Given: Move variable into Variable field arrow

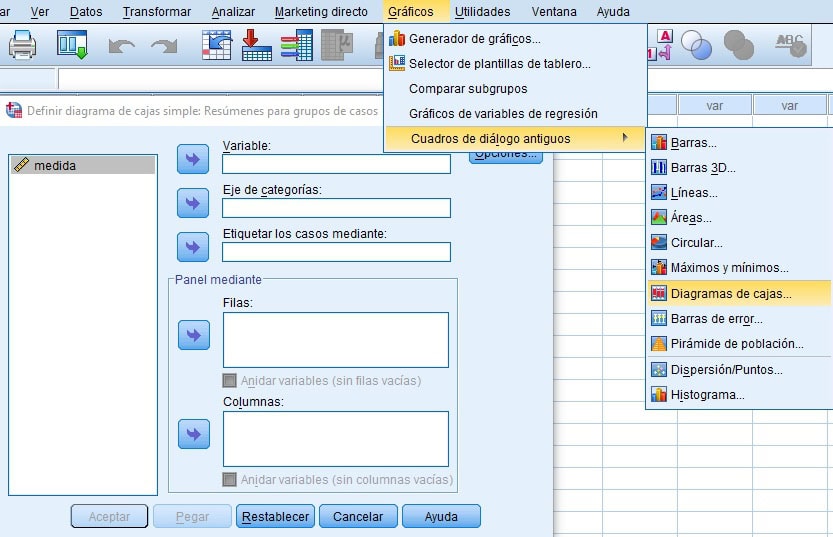Looking at the screenshot, I should click(193, 159).
